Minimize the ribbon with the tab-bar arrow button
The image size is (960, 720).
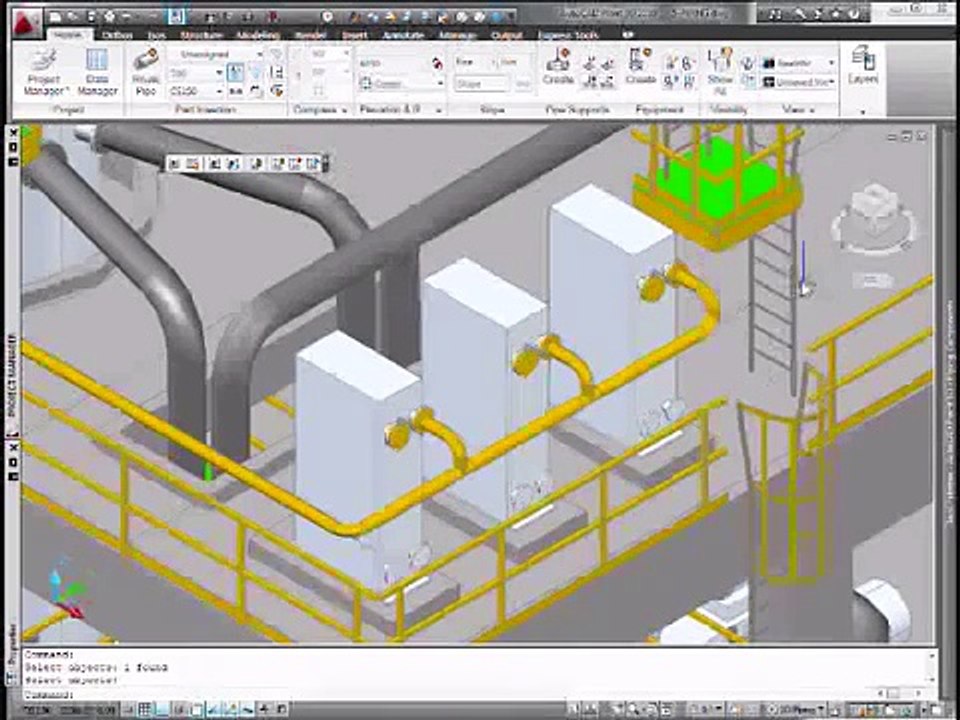tap(628, 35)
